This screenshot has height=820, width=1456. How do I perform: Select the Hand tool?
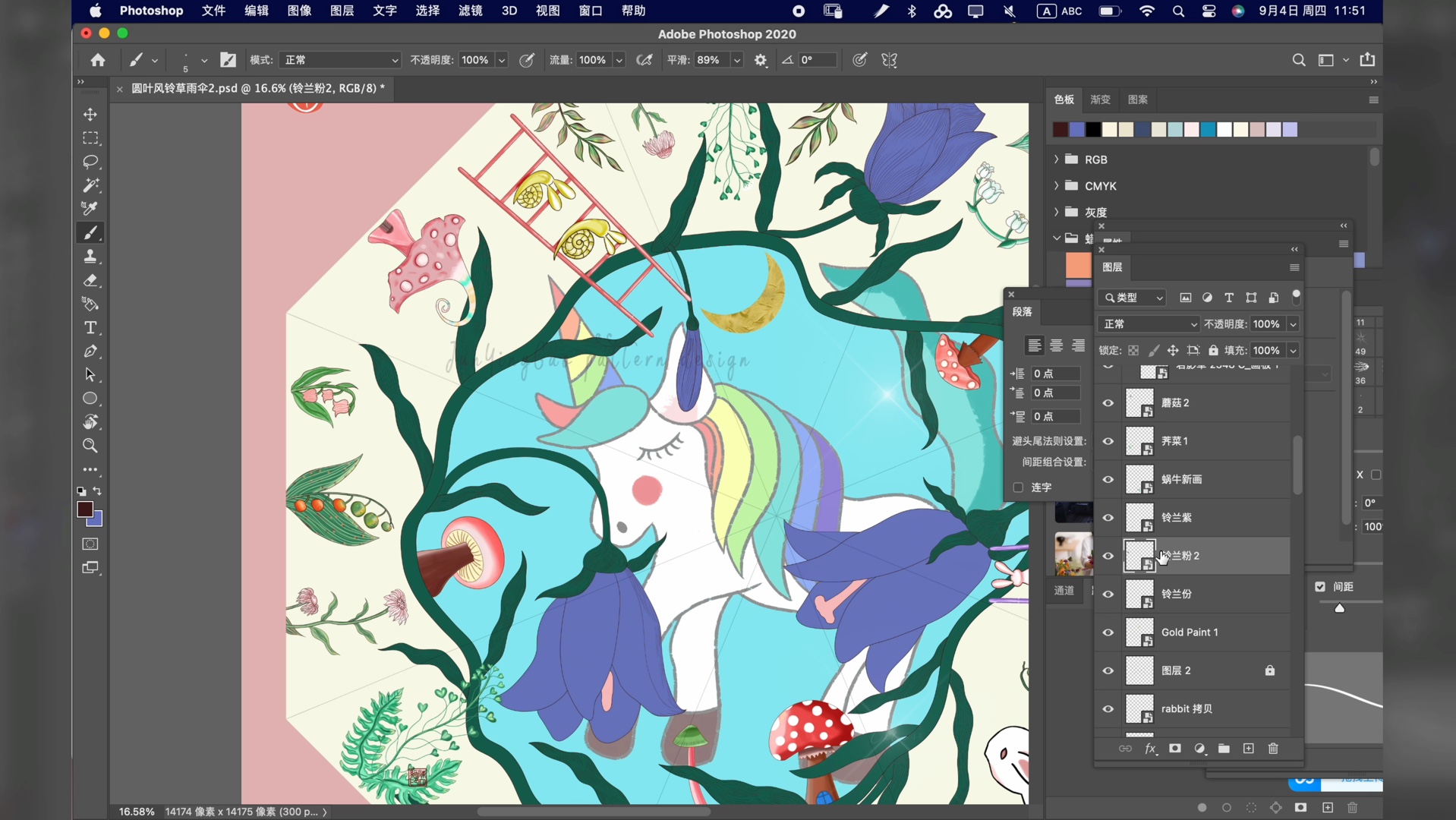coord(90,422)
